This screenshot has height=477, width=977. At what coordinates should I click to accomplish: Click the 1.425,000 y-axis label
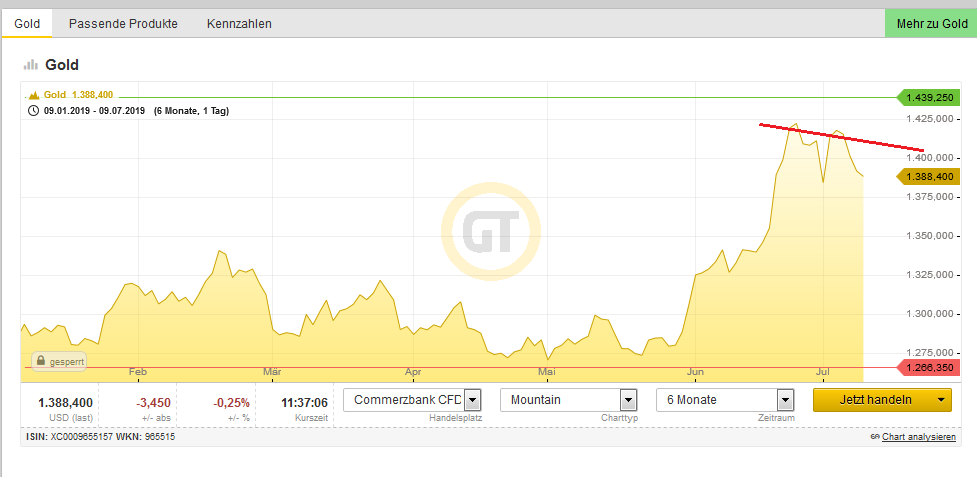(x=929, y=119)
